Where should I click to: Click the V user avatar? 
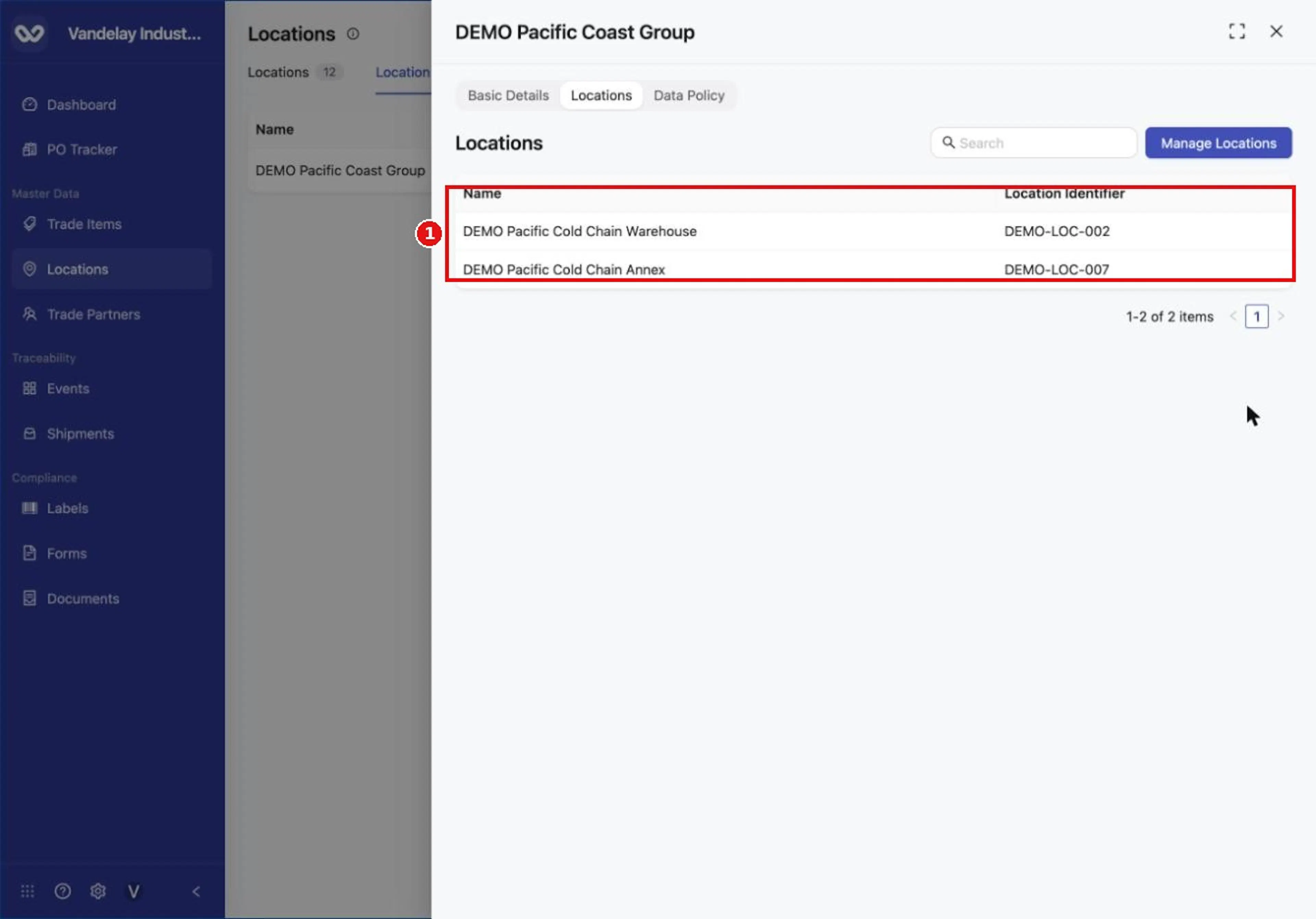(x=134, y=891)
